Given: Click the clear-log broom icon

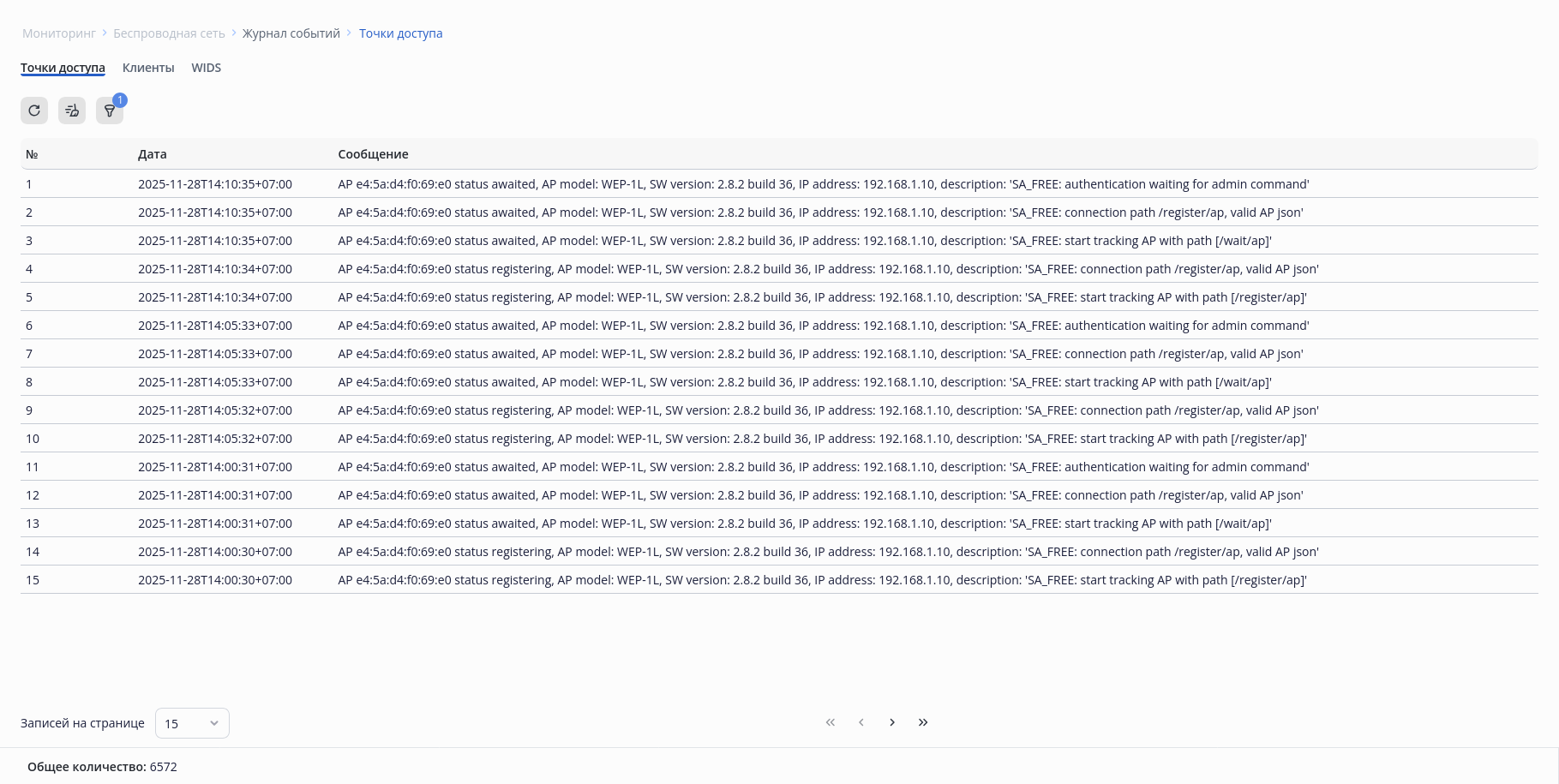Looking at the screenshot, I should [x=72, y=111].
